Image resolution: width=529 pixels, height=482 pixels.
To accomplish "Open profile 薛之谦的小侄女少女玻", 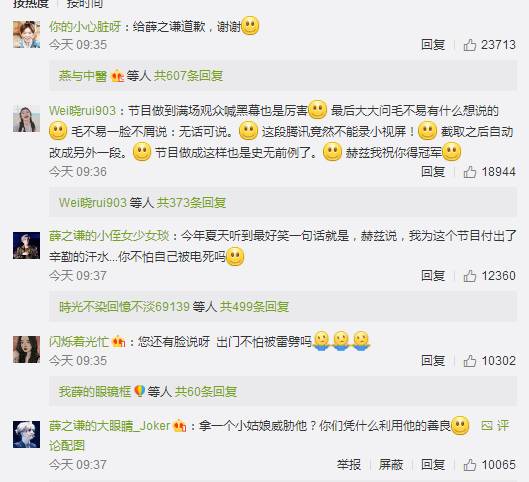I will 109,236.
